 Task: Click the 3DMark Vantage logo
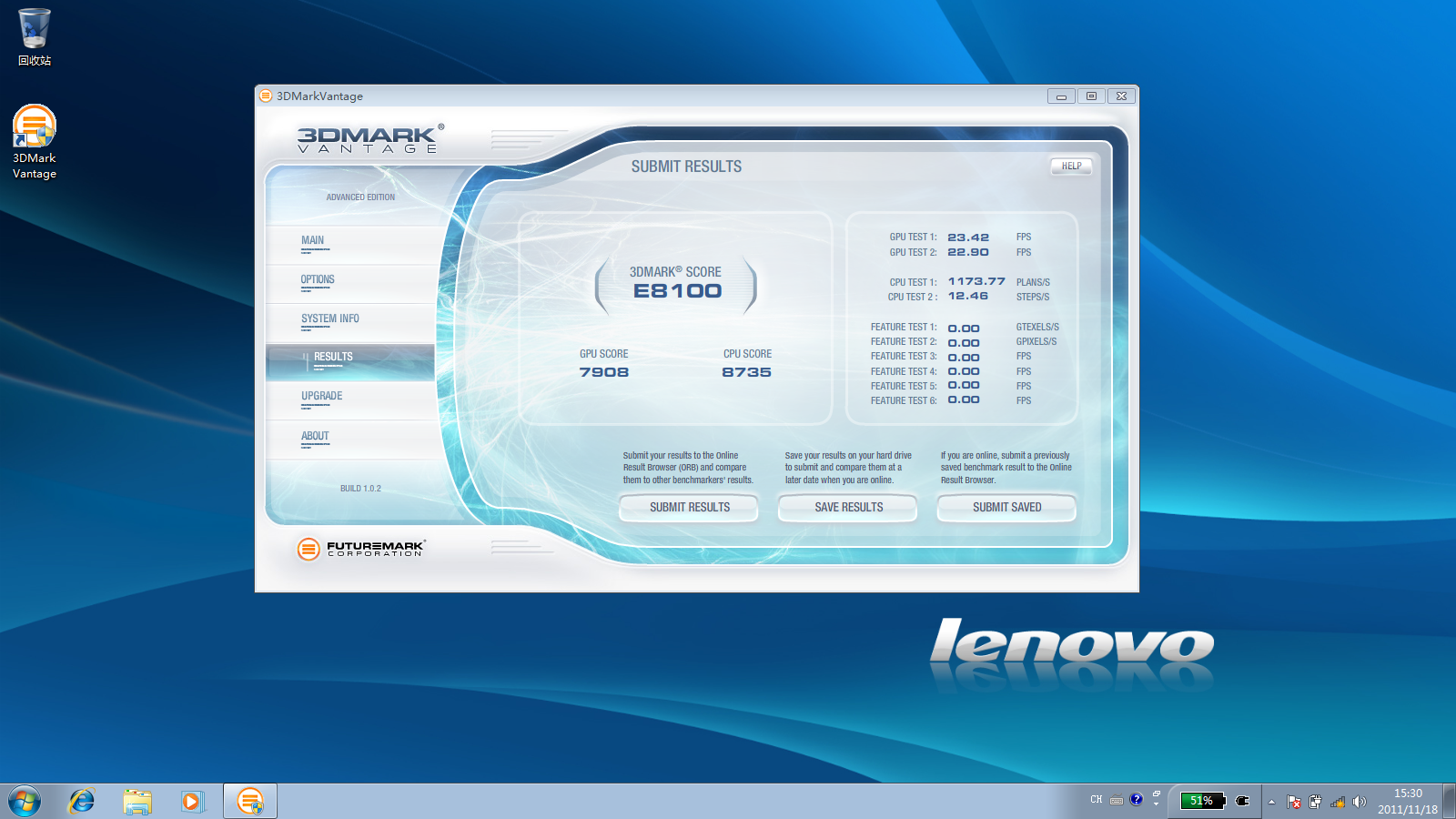coord(369,139)
